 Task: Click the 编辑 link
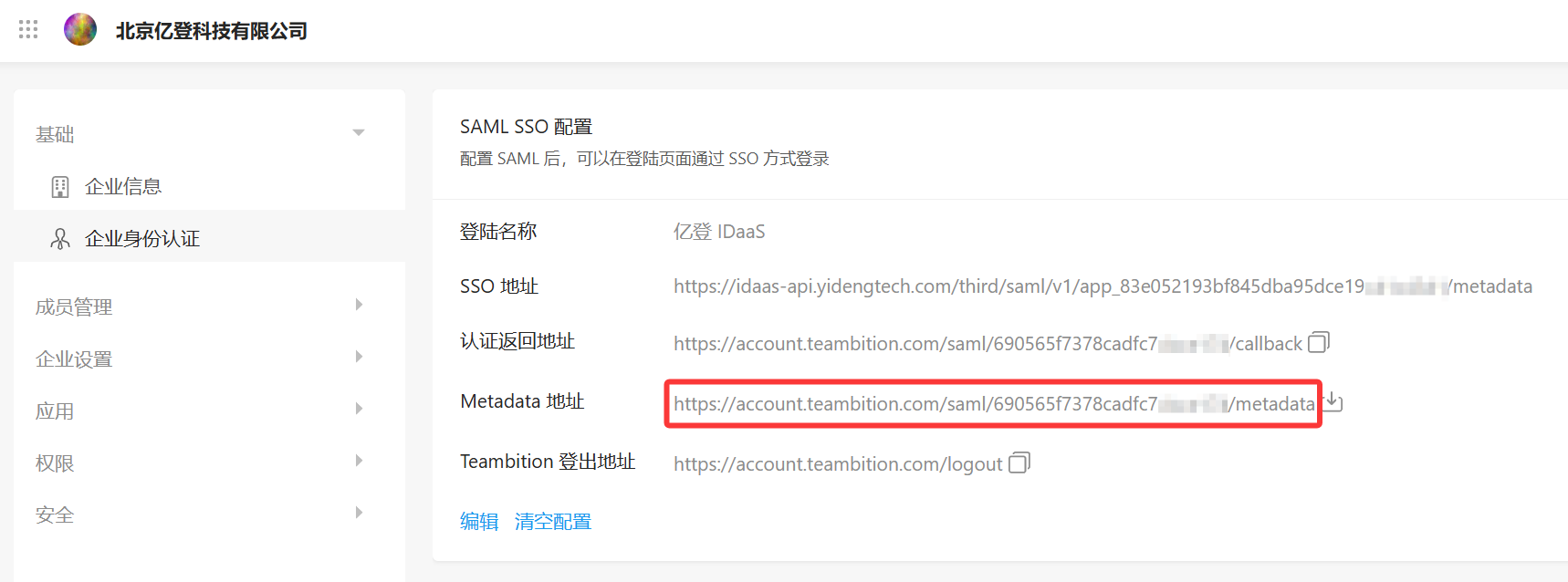coord(479,522)
